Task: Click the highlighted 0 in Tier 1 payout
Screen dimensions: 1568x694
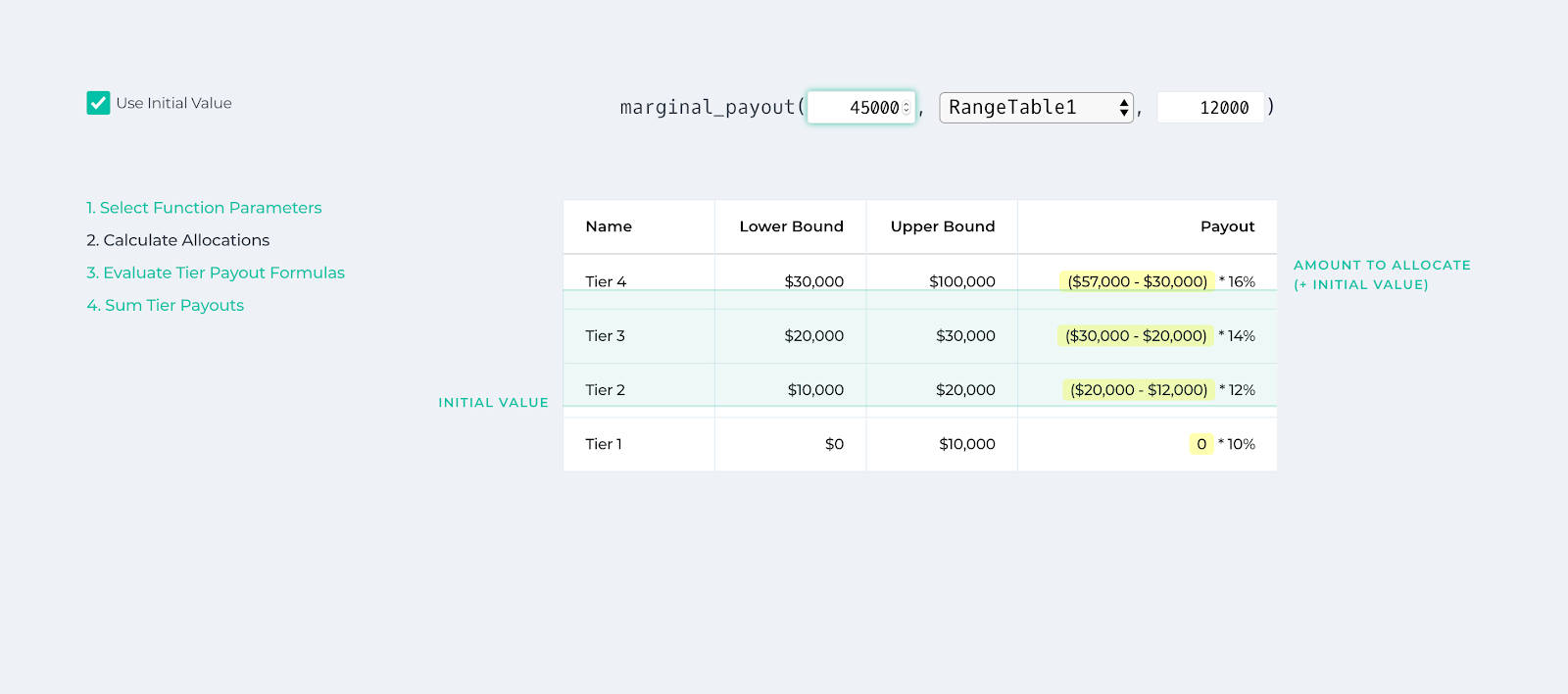Action: [1200, 444]
